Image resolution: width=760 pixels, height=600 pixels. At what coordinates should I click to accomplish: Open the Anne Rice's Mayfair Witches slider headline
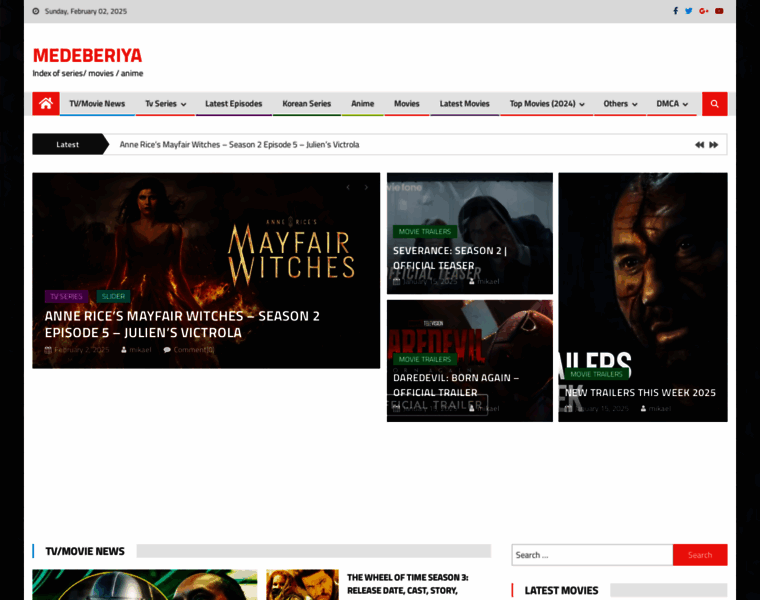coord(182,324)
